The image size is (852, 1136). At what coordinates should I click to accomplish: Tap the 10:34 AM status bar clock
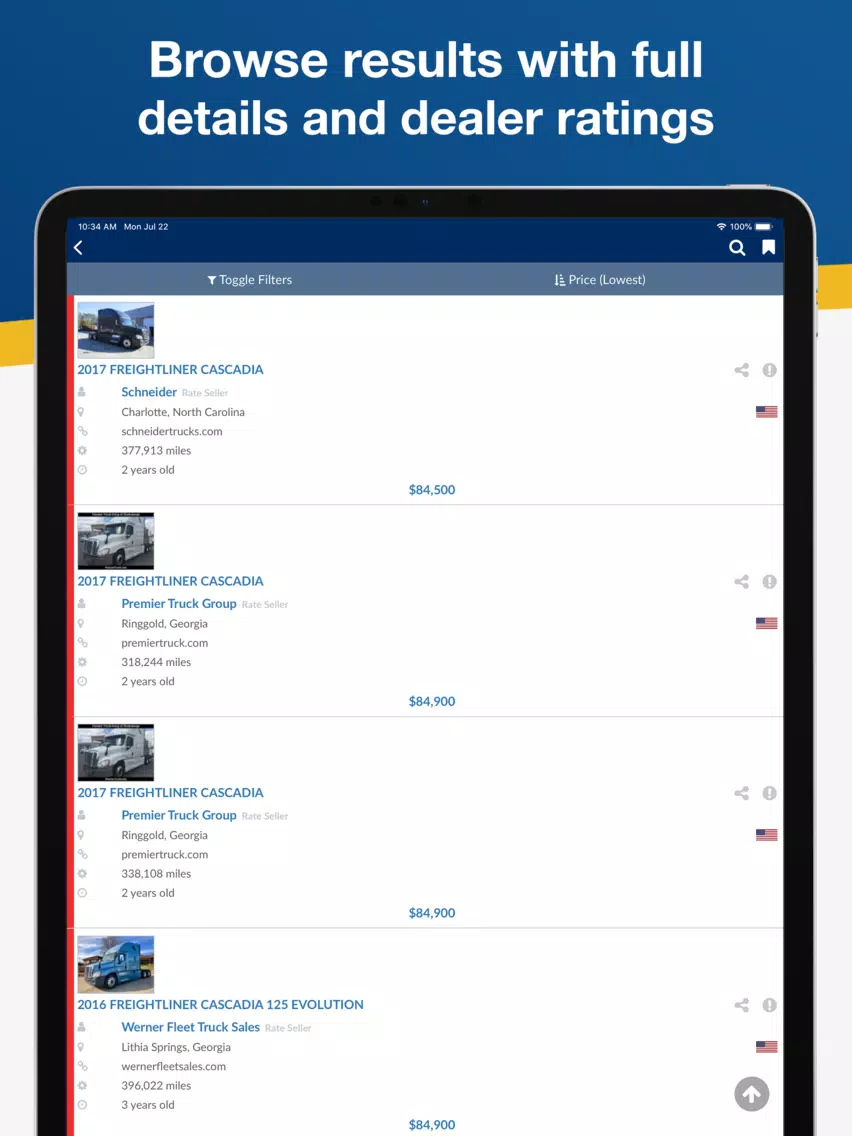point(97,227)
